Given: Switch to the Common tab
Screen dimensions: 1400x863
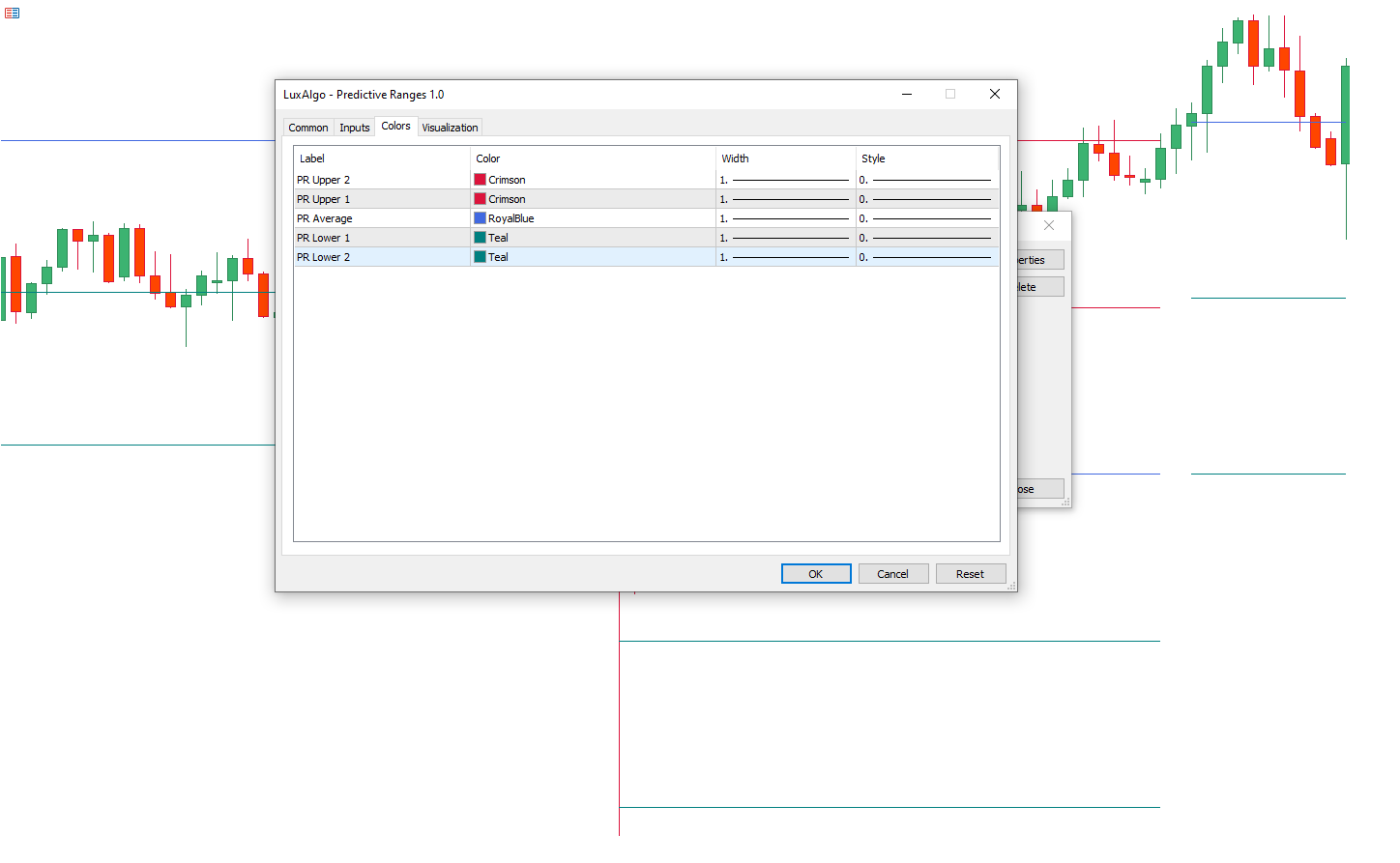Looking at the screenshot, I should click(308, 128).
